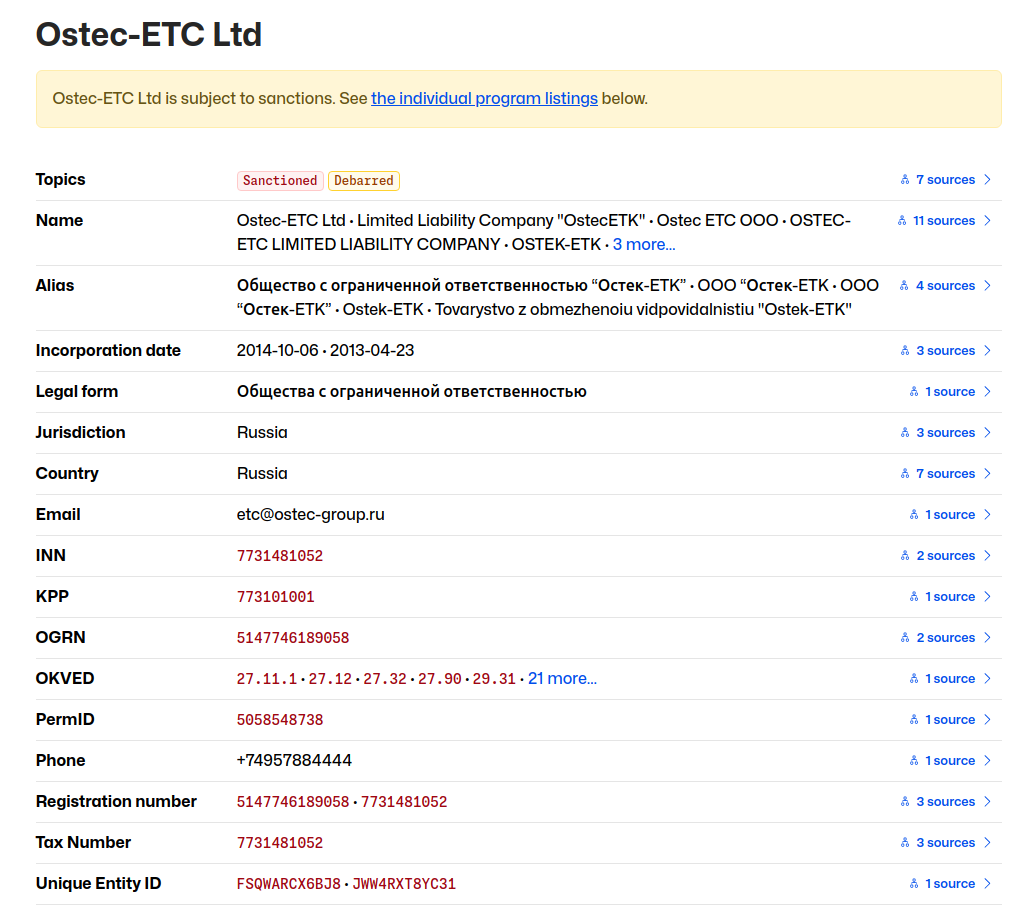The height and width of the screenshot is (914, 1022).
Task: Open 1 source for Legal form
Action: tap(950, 392)
